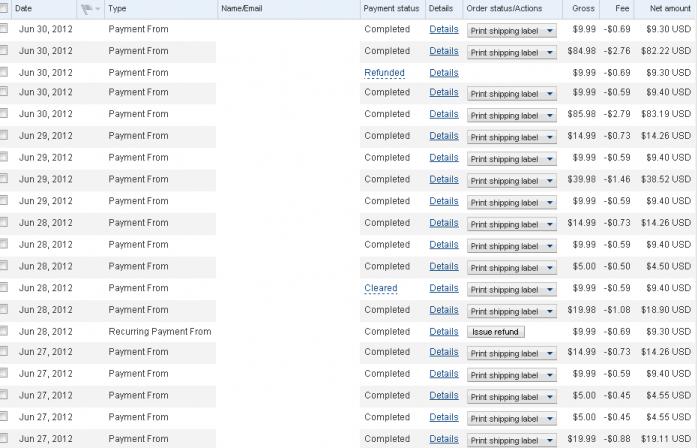Viewport: 698px width, 448px height.
Task: View Details of the $19.99 payment
Action: 444,439
